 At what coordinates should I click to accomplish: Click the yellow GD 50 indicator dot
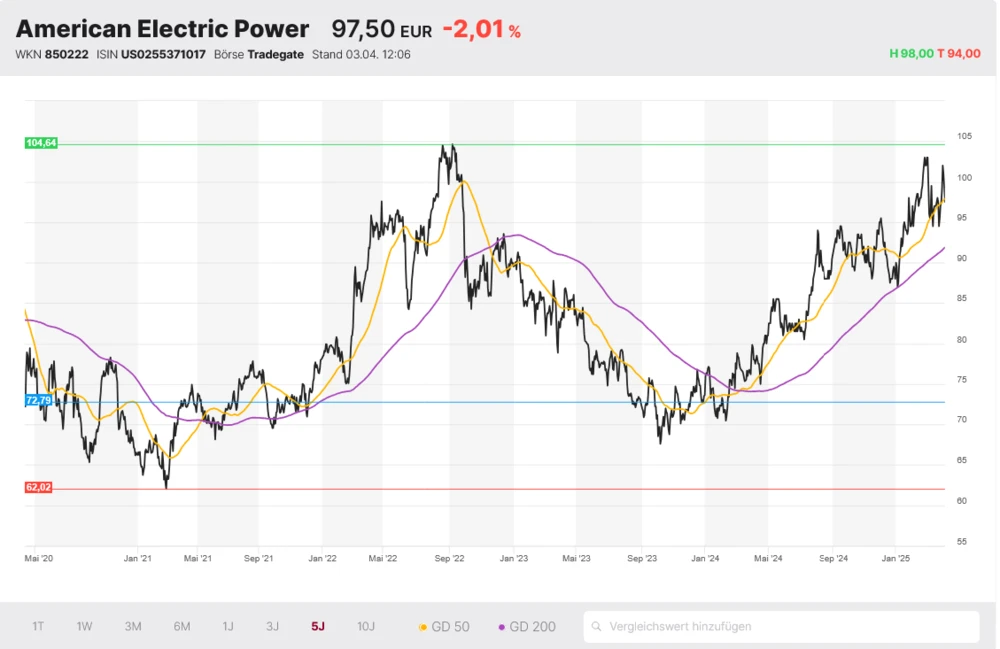426,626
